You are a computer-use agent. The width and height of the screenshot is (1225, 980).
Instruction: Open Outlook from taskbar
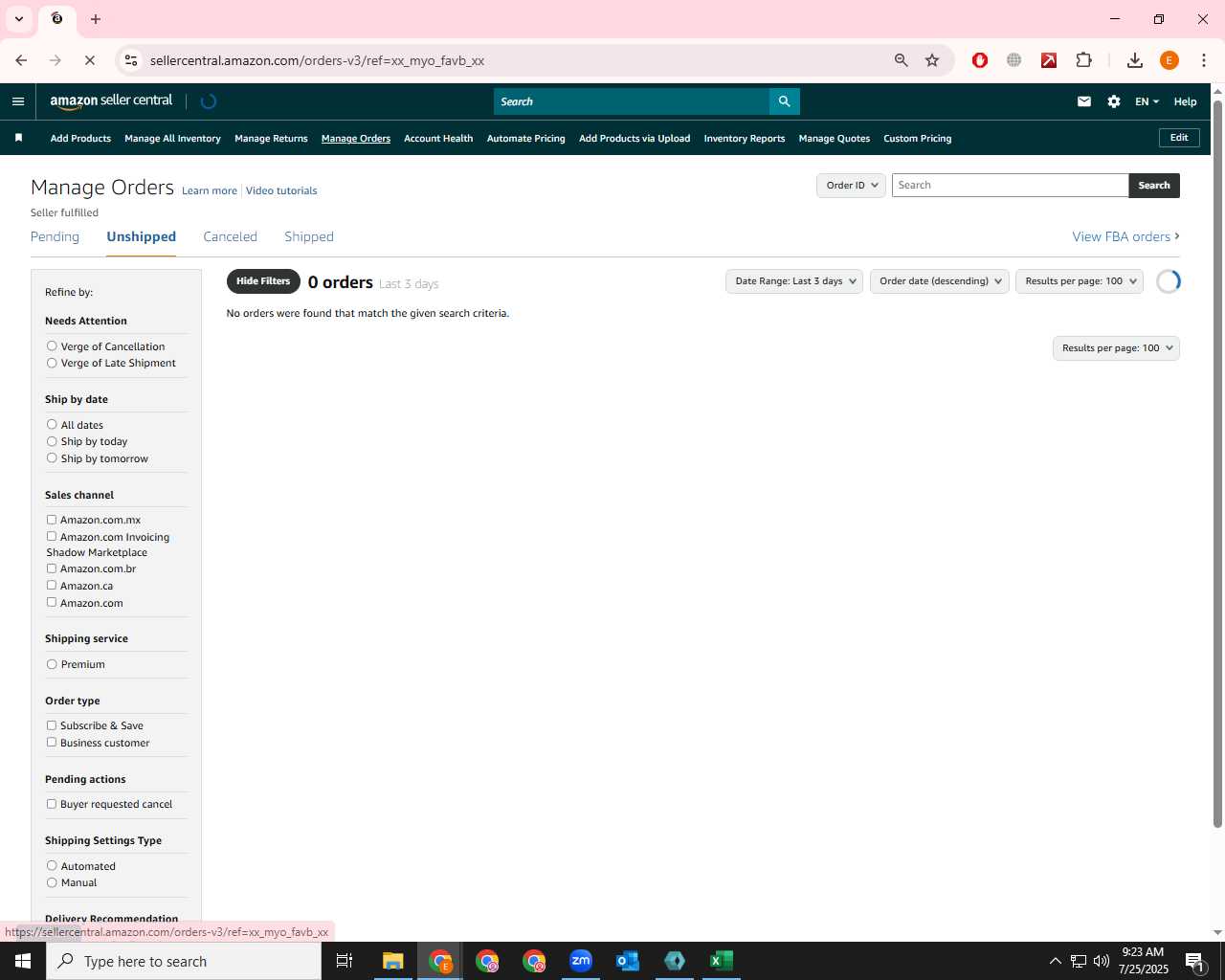pyautogui.click(x=628, y=961)
